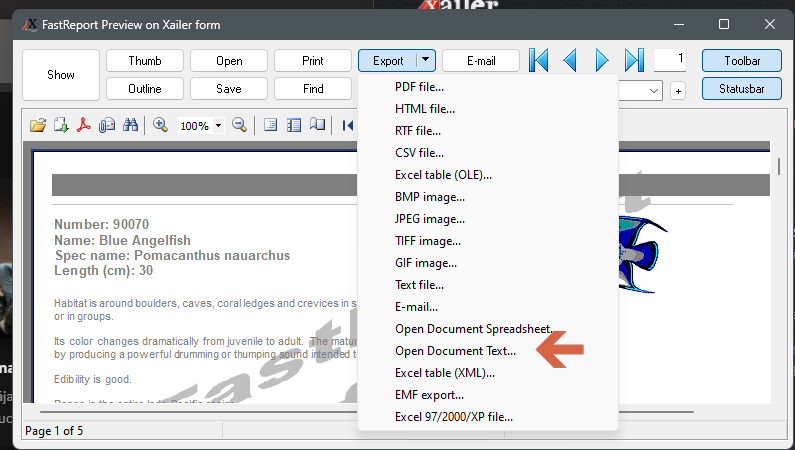Screen dimensions: 795x450
Task: Click the report outline icon in preview toolbar
Action: [x=271, y=125]
